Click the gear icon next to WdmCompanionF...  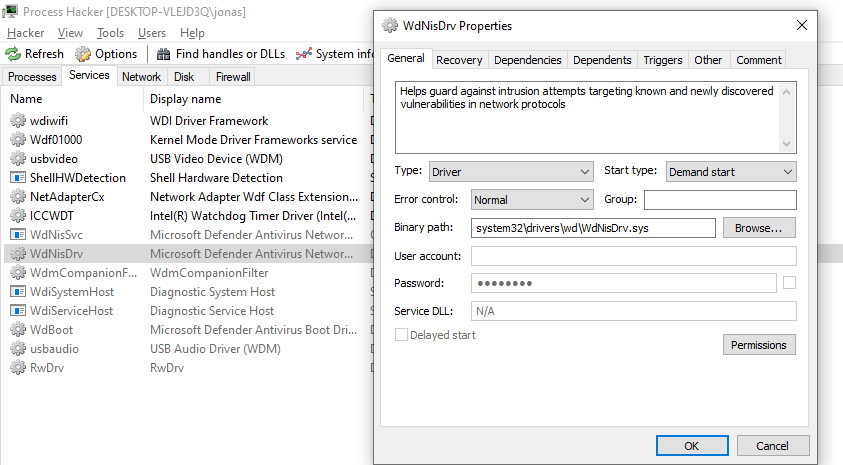pyautogui.click(x=18, y=273)
